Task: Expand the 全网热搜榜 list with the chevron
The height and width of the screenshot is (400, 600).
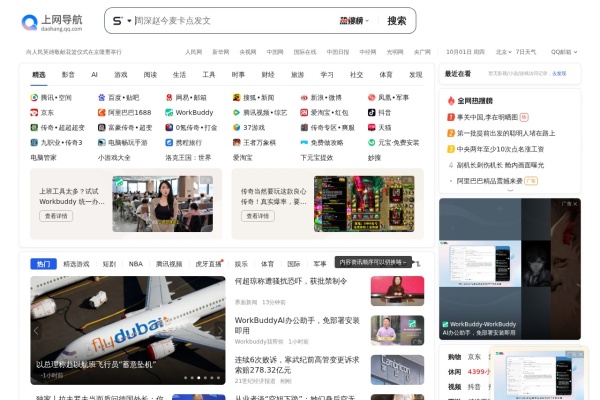Action: tap(510, 190)
